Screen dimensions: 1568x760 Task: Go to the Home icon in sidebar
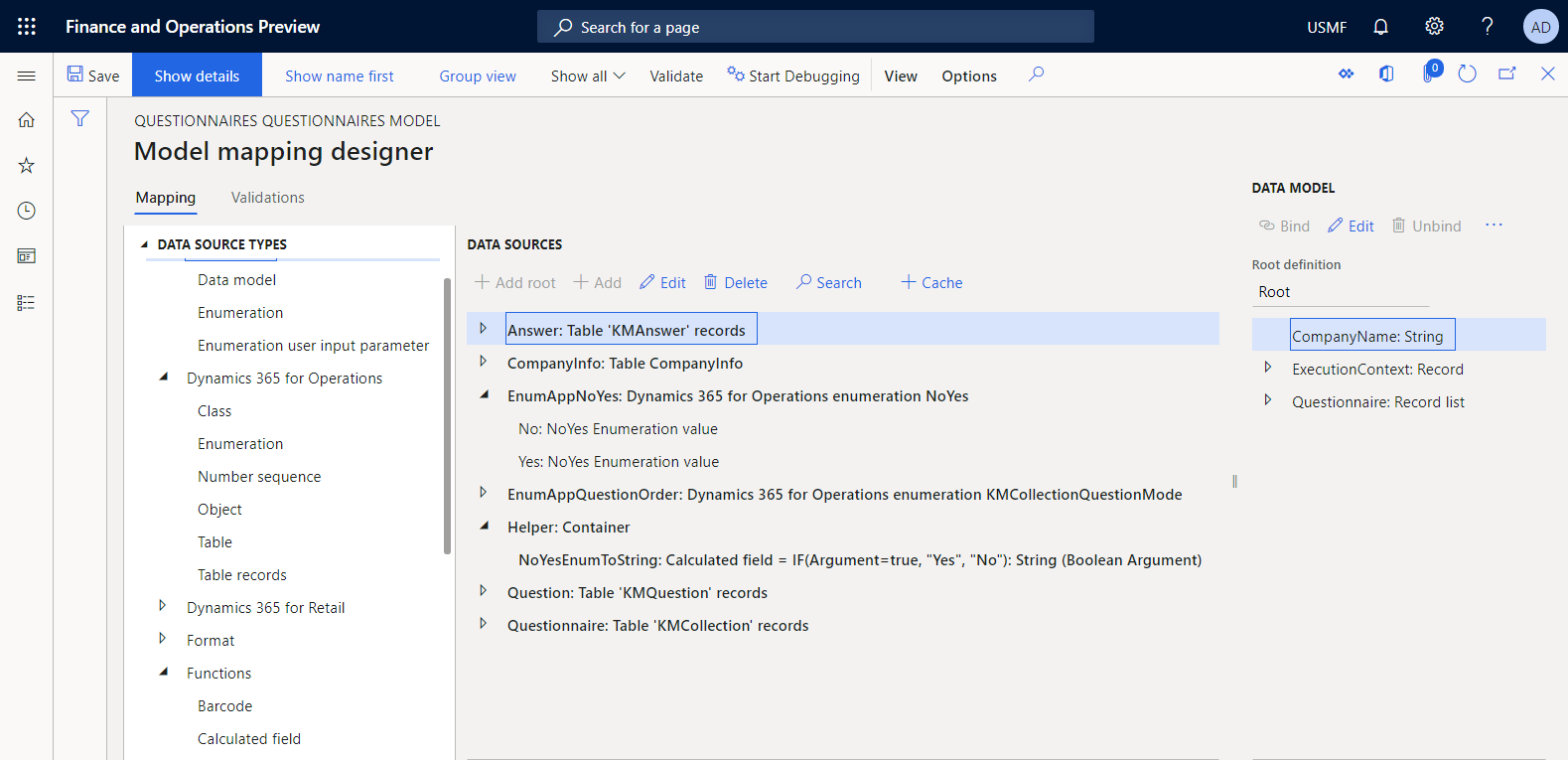[x=27, y=120]
